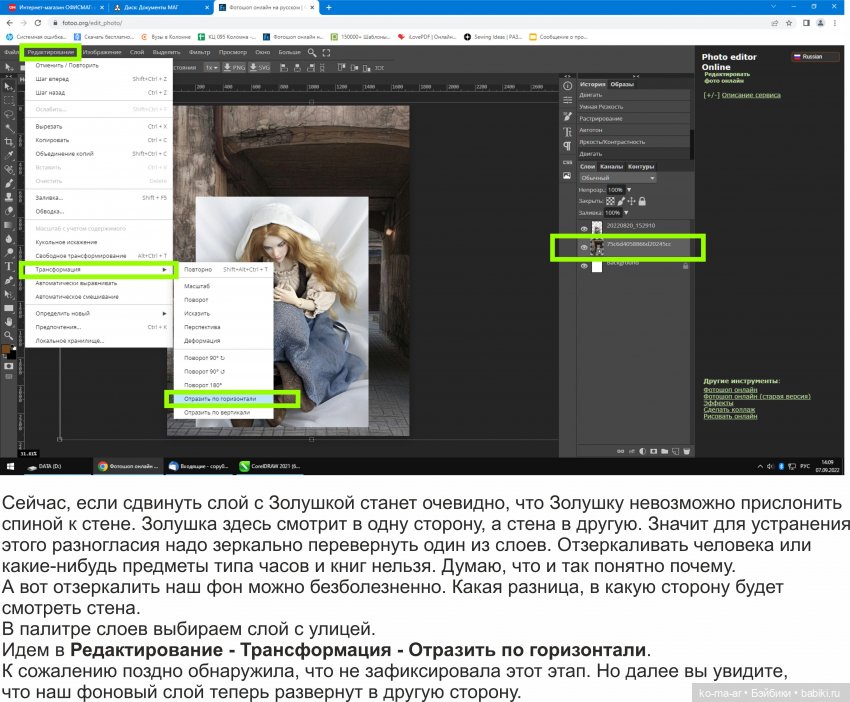Click the trash icon to delete a layer
This screenshot has height=702, width=850.
tap(687, 451)
